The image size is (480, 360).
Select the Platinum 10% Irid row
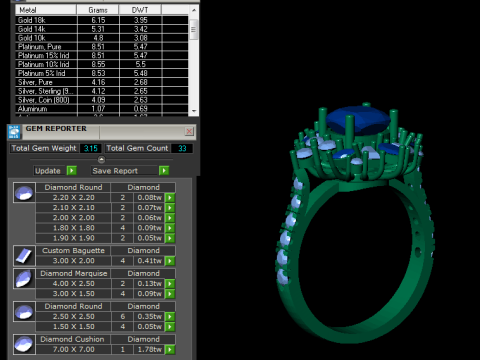(102, 64)
